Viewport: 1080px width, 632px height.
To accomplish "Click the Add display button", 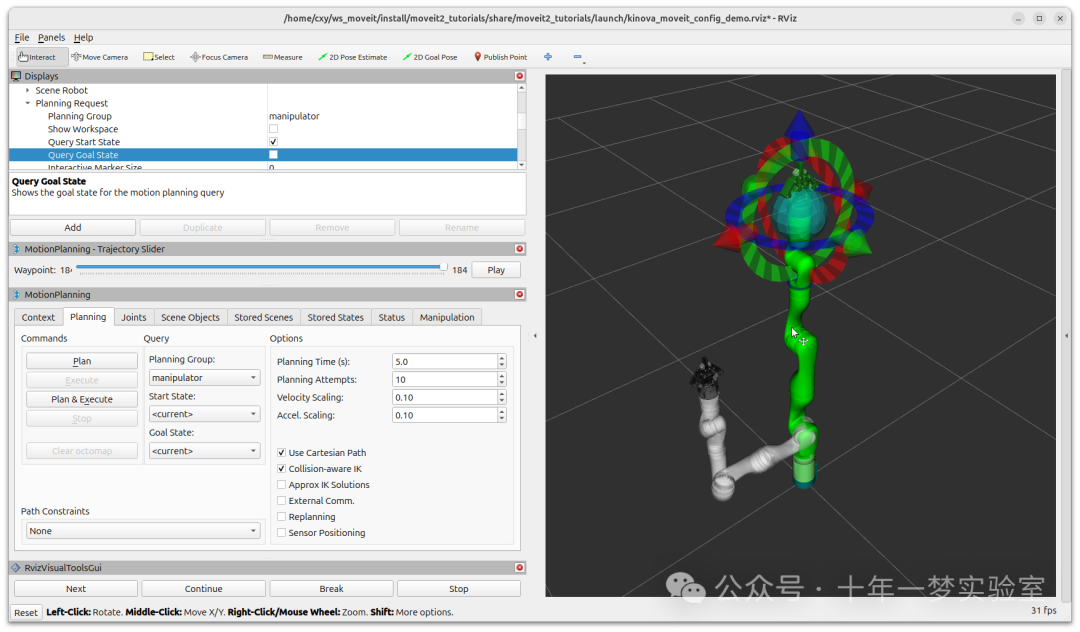I will pos(73,227).
